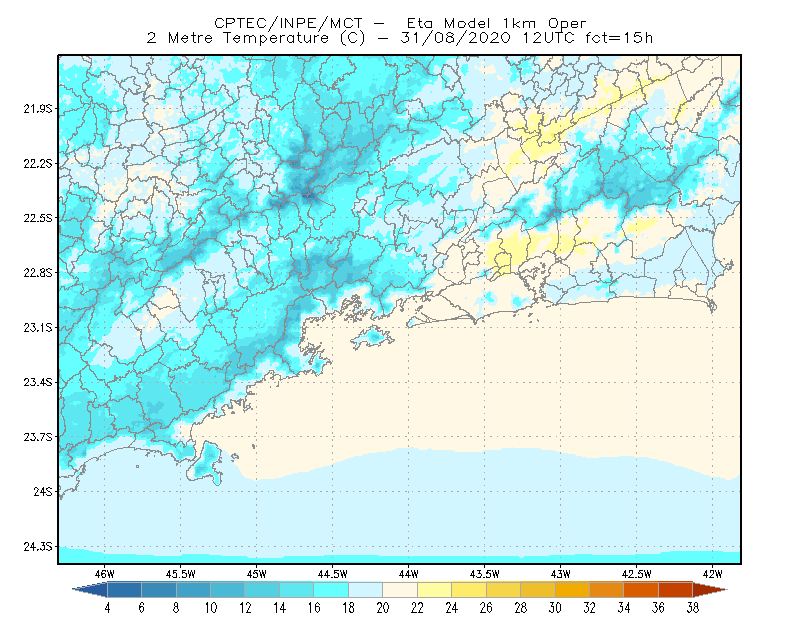Screen dimensions: 800x618
Task: Click the right dark red colorbar arrow
Action: click(x=710, y=590)
